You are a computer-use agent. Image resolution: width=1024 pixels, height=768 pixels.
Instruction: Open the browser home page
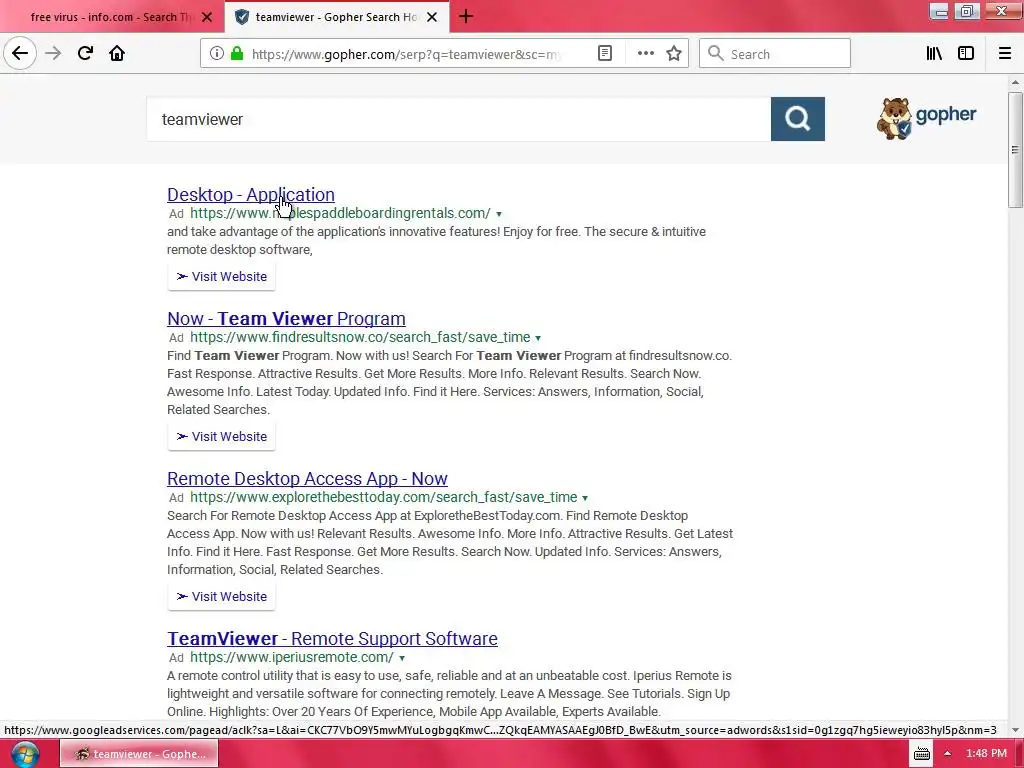tap(117, 53)
